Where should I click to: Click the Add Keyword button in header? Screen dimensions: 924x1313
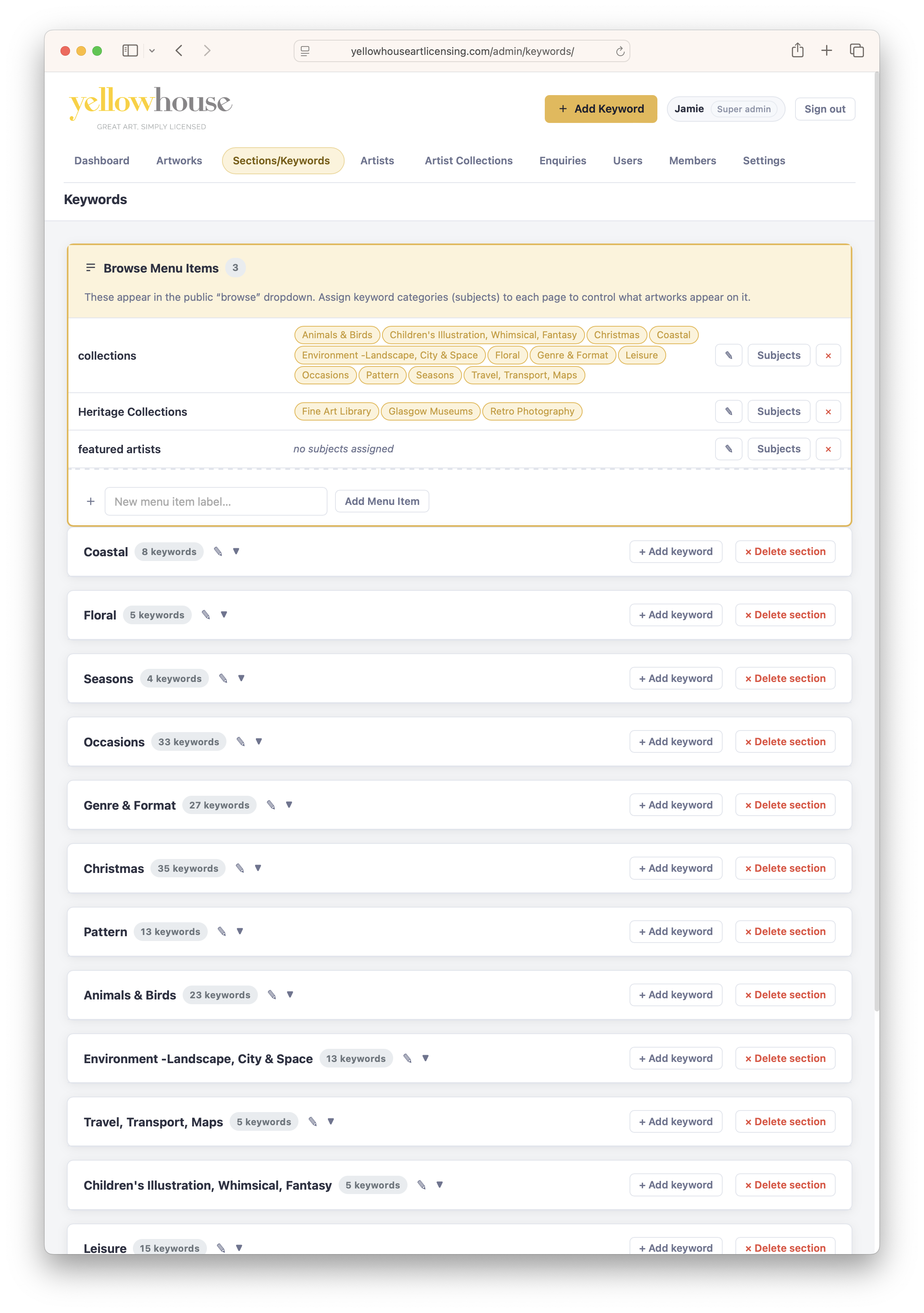click(x=600, y=109)
